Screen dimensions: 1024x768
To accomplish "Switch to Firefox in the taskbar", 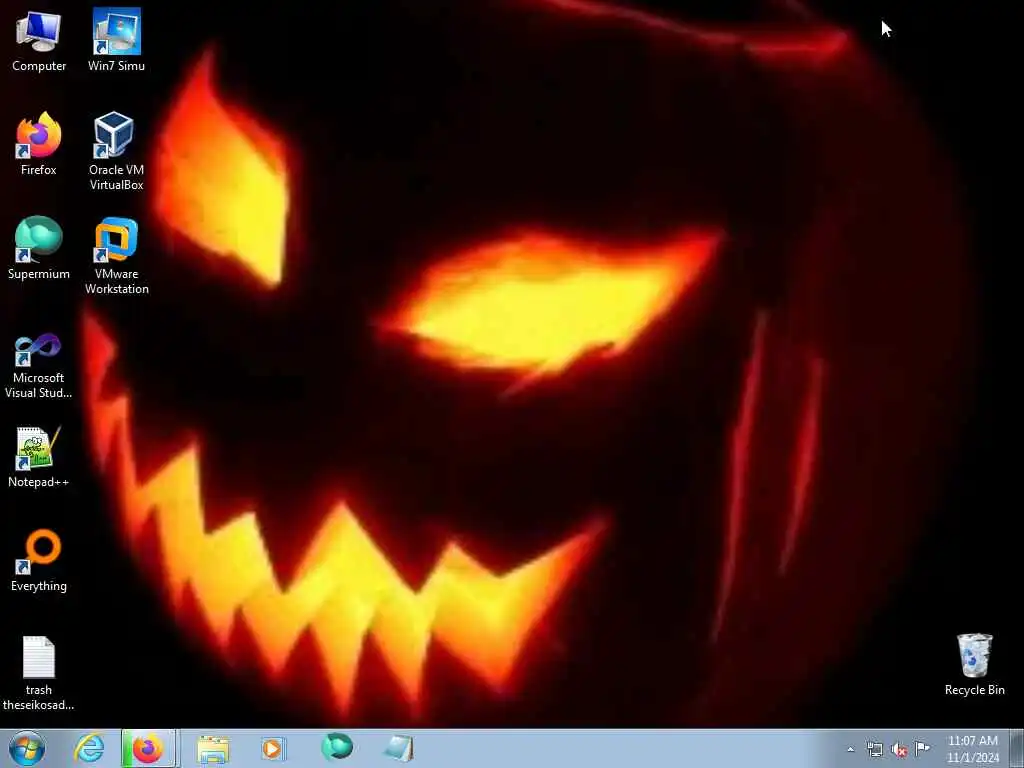I will [x=148, y=748].
